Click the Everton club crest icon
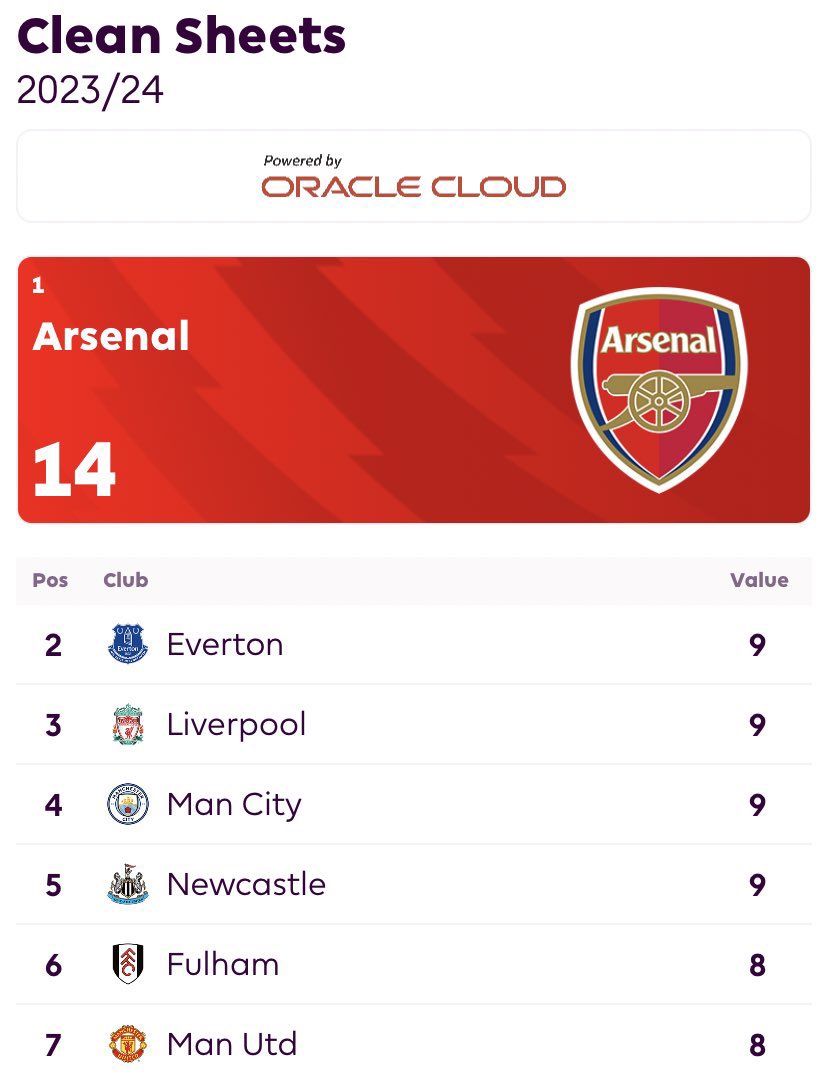 127,644
